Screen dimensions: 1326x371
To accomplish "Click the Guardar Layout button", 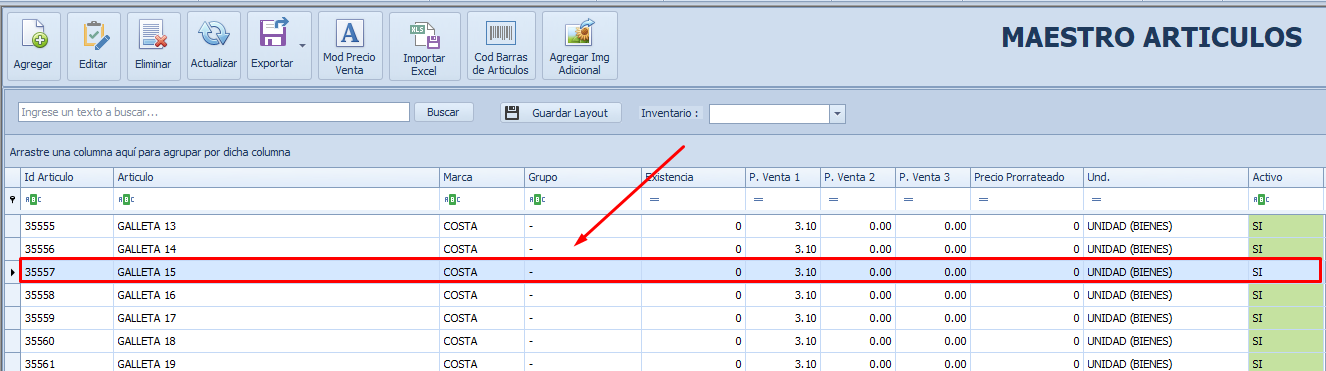I will pos(561,113).
